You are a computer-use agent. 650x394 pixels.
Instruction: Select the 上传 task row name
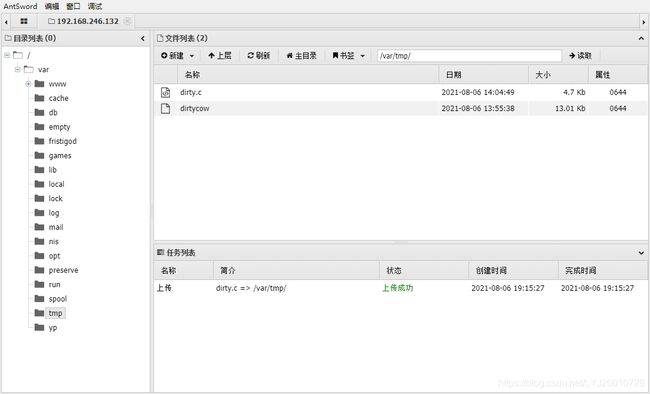164,288
